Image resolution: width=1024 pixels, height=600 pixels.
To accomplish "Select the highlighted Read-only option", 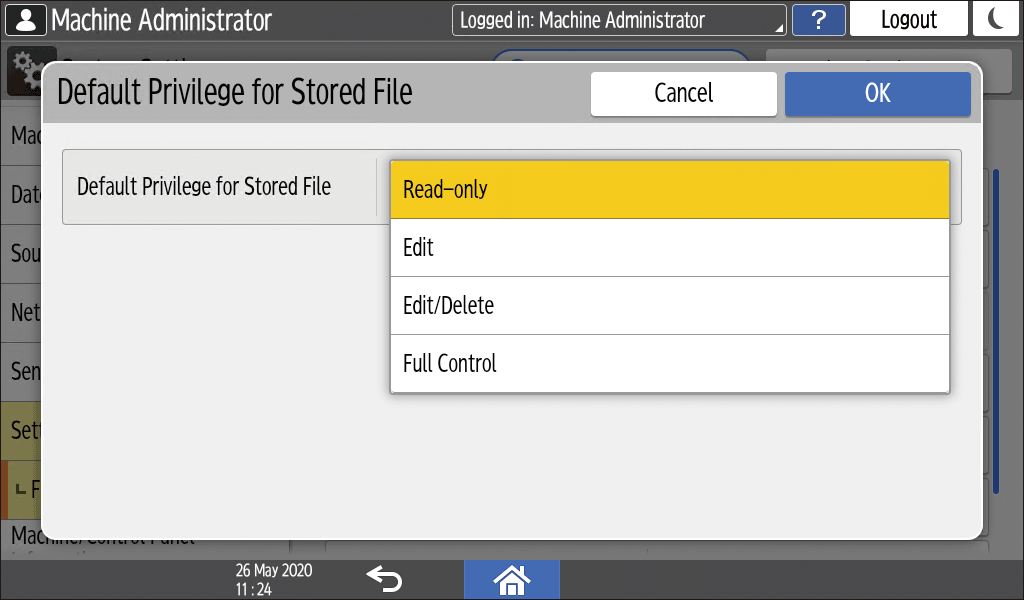I will (x=669, y=189).
